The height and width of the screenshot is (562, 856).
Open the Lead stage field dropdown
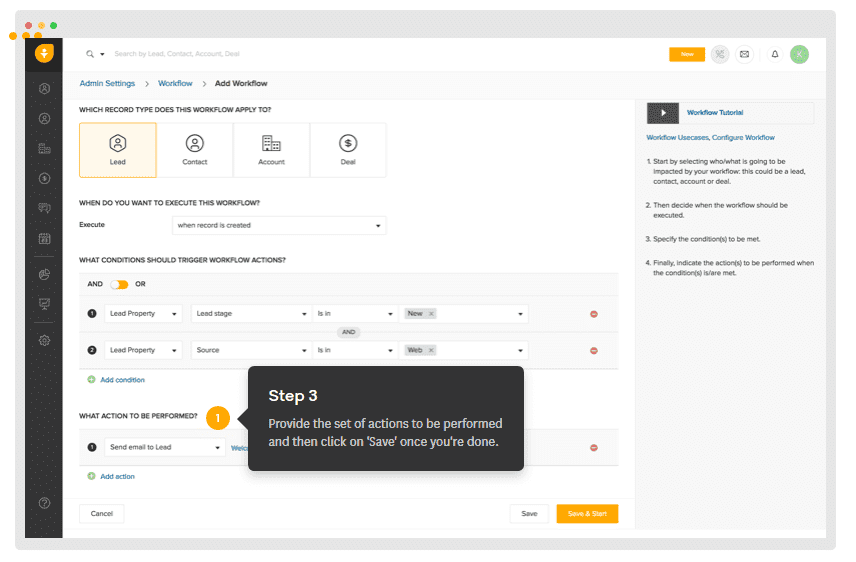point(251,314)
